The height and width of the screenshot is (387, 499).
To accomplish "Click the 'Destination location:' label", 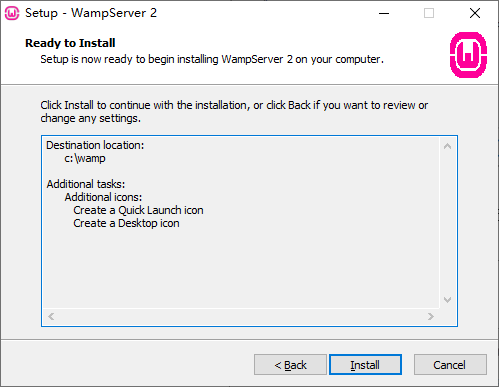I will click(x=95, y=145).
